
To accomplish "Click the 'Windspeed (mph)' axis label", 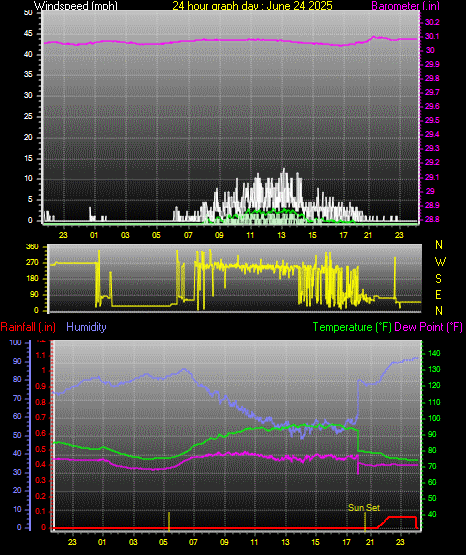I will 76,6.
